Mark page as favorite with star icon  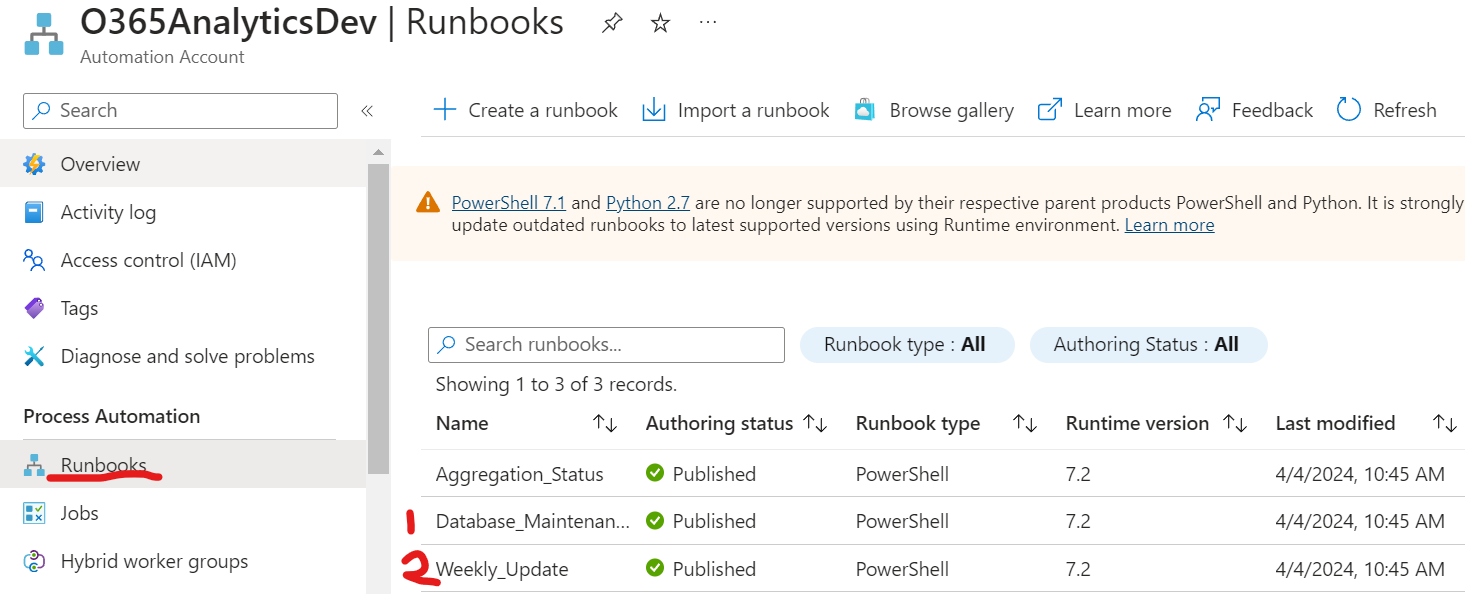(x=660, y=24)
